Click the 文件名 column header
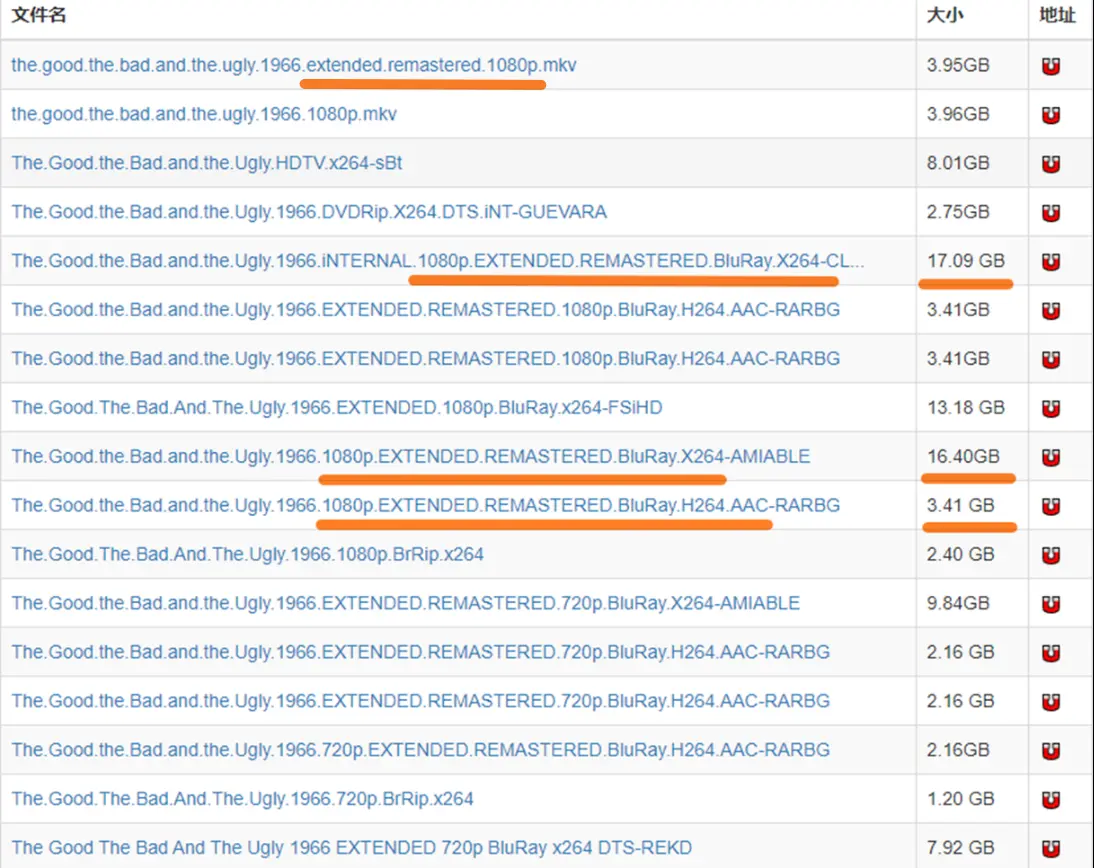 click(39, 17)
